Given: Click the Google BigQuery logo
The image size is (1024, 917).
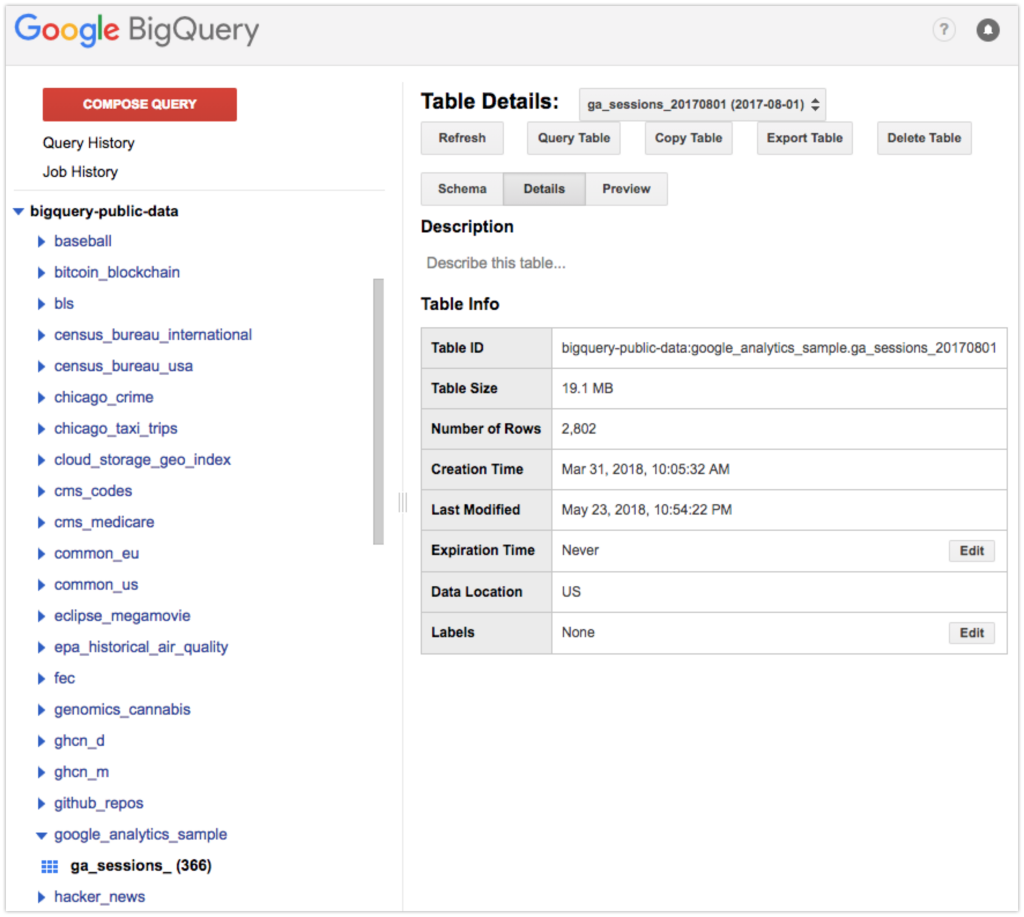Looking at the screenshot, I should (x=137, y=30).
